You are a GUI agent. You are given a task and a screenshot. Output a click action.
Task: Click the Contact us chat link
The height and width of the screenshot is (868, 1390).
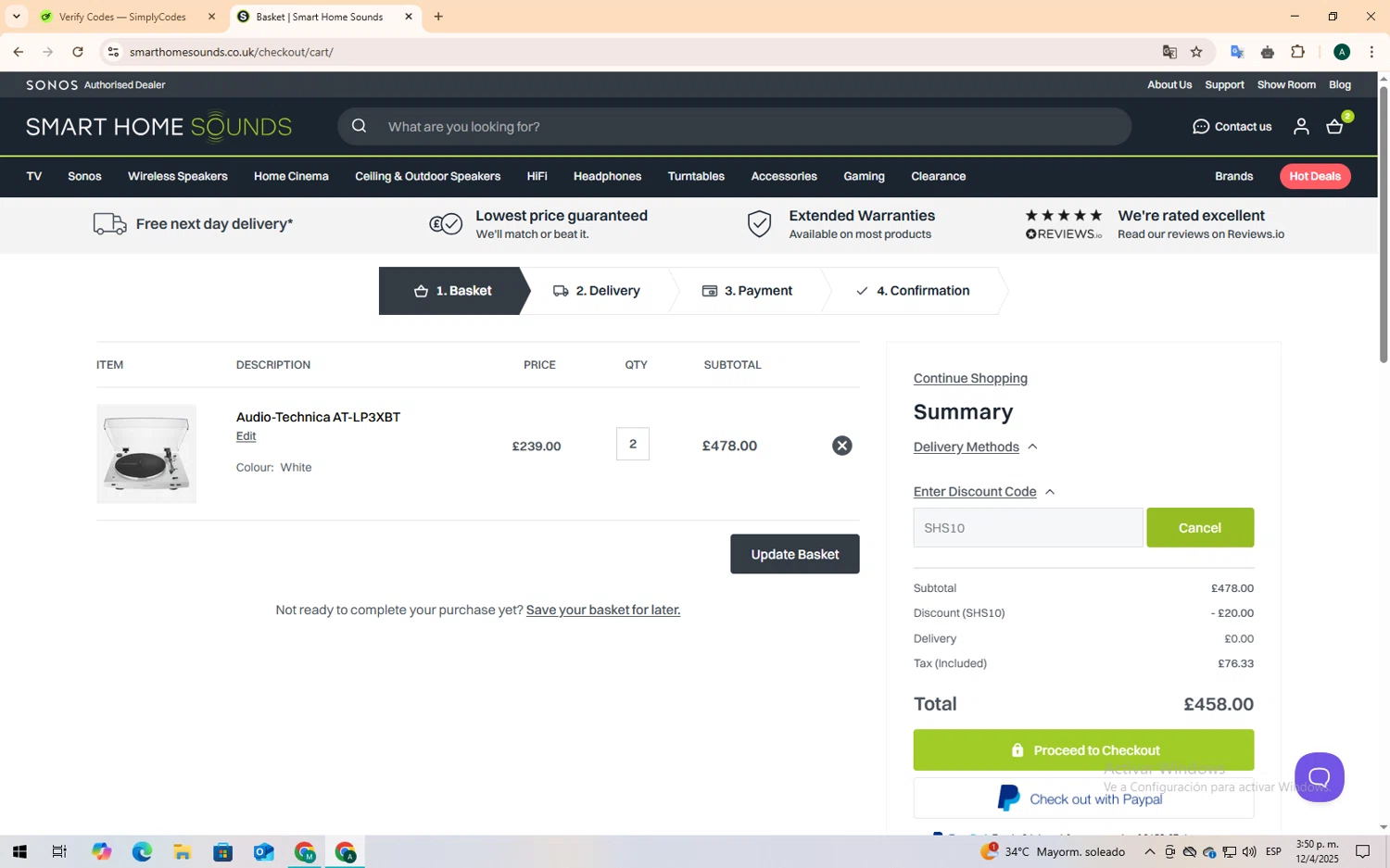click(1232, 127)
